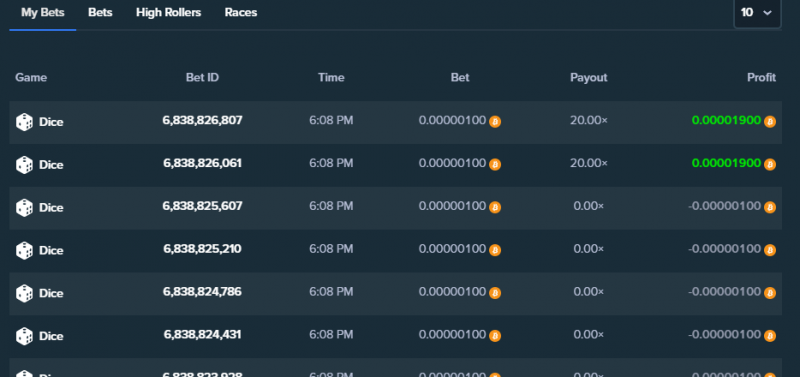Click bitcoin icon beside profit in row 6,838,826,807

(770, 121)
